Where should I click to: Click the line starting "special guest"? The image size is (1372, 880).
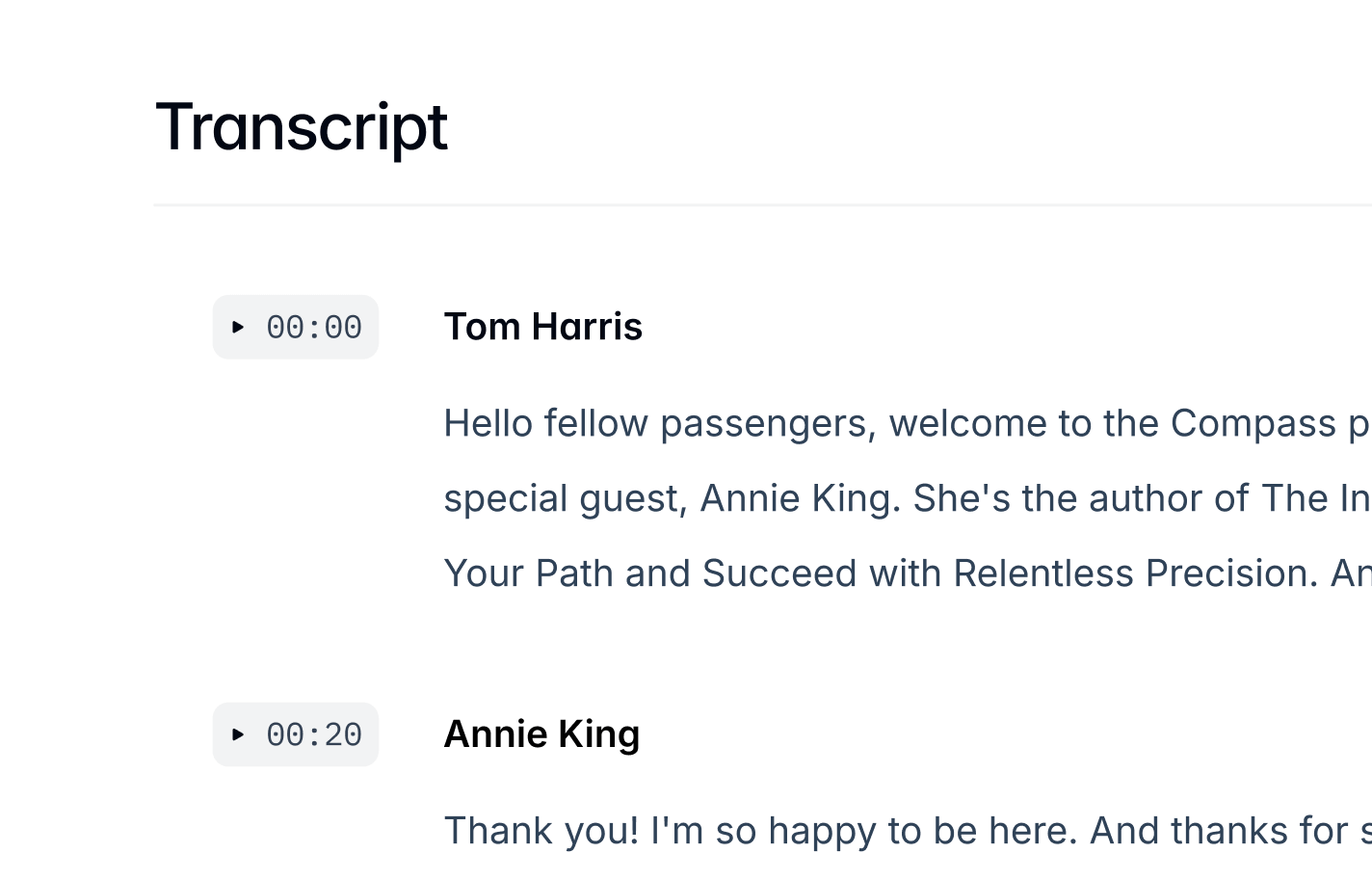coord(908,498)
